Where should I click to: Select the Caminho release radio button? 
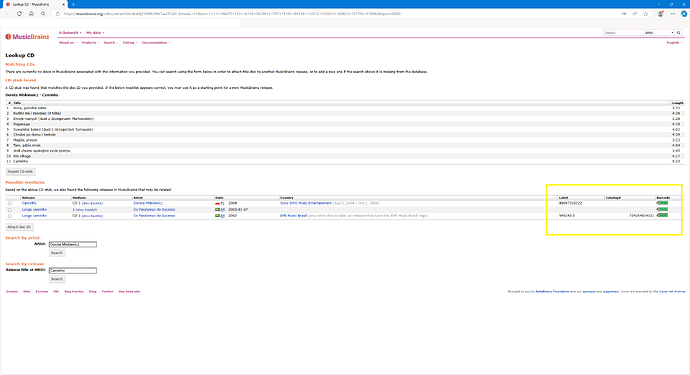coord(10,203)
